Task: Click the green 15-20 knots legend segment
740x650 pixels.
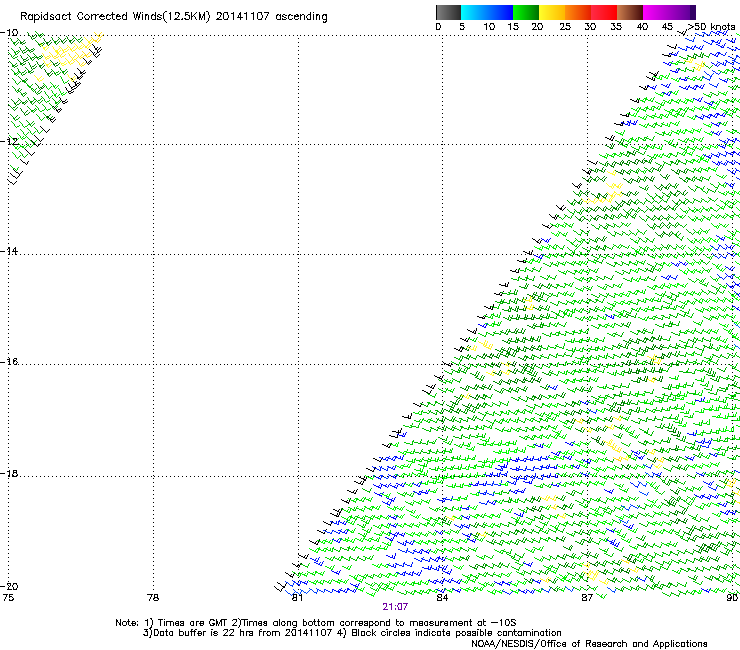Action: (526, 12)
